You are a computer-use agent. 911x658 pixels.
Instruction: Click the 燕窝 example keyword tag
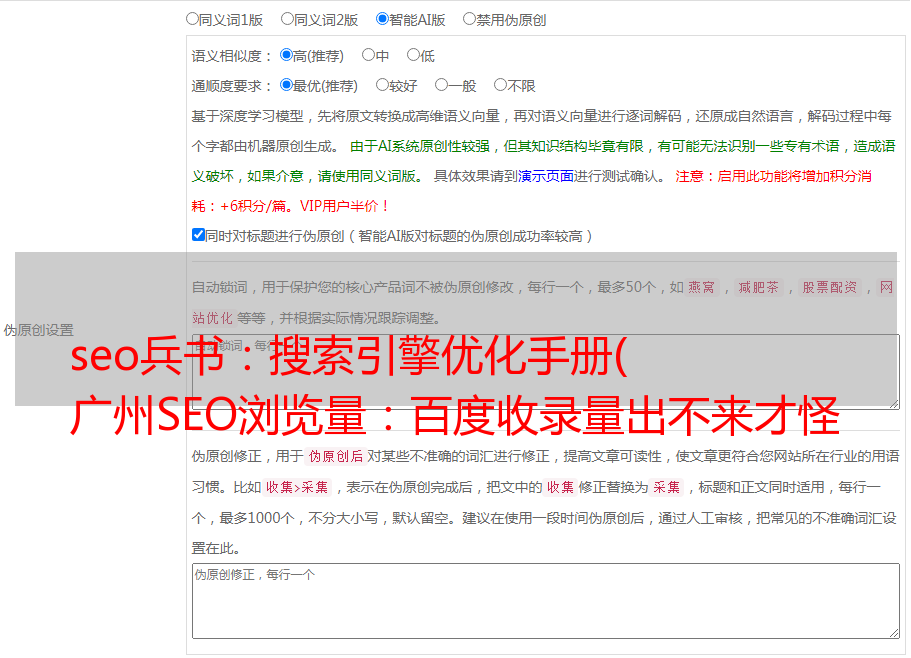pyautogui.click(x=701, y=287)
